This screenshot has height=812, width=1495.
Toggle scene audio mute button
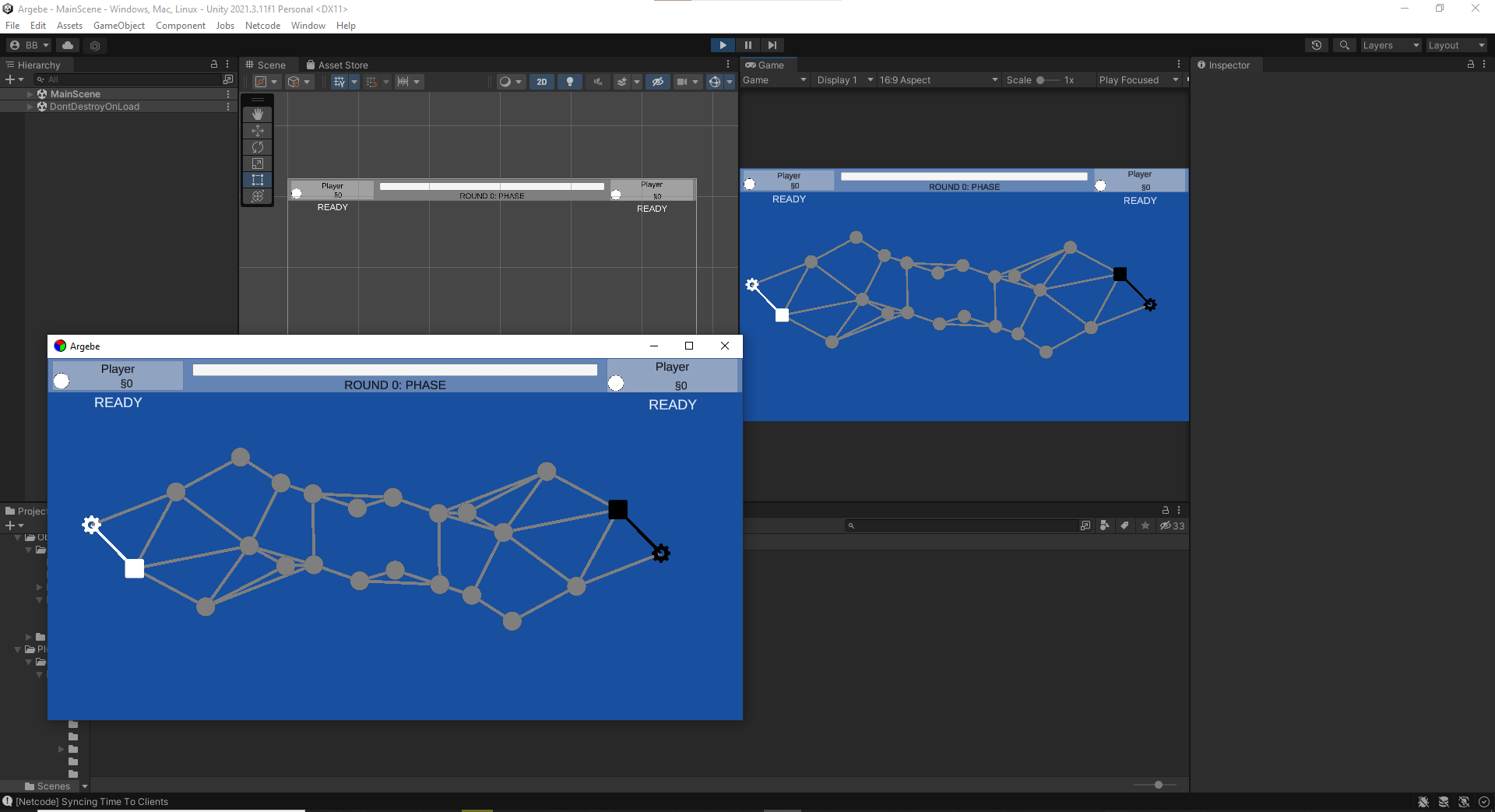coord(598,82)
